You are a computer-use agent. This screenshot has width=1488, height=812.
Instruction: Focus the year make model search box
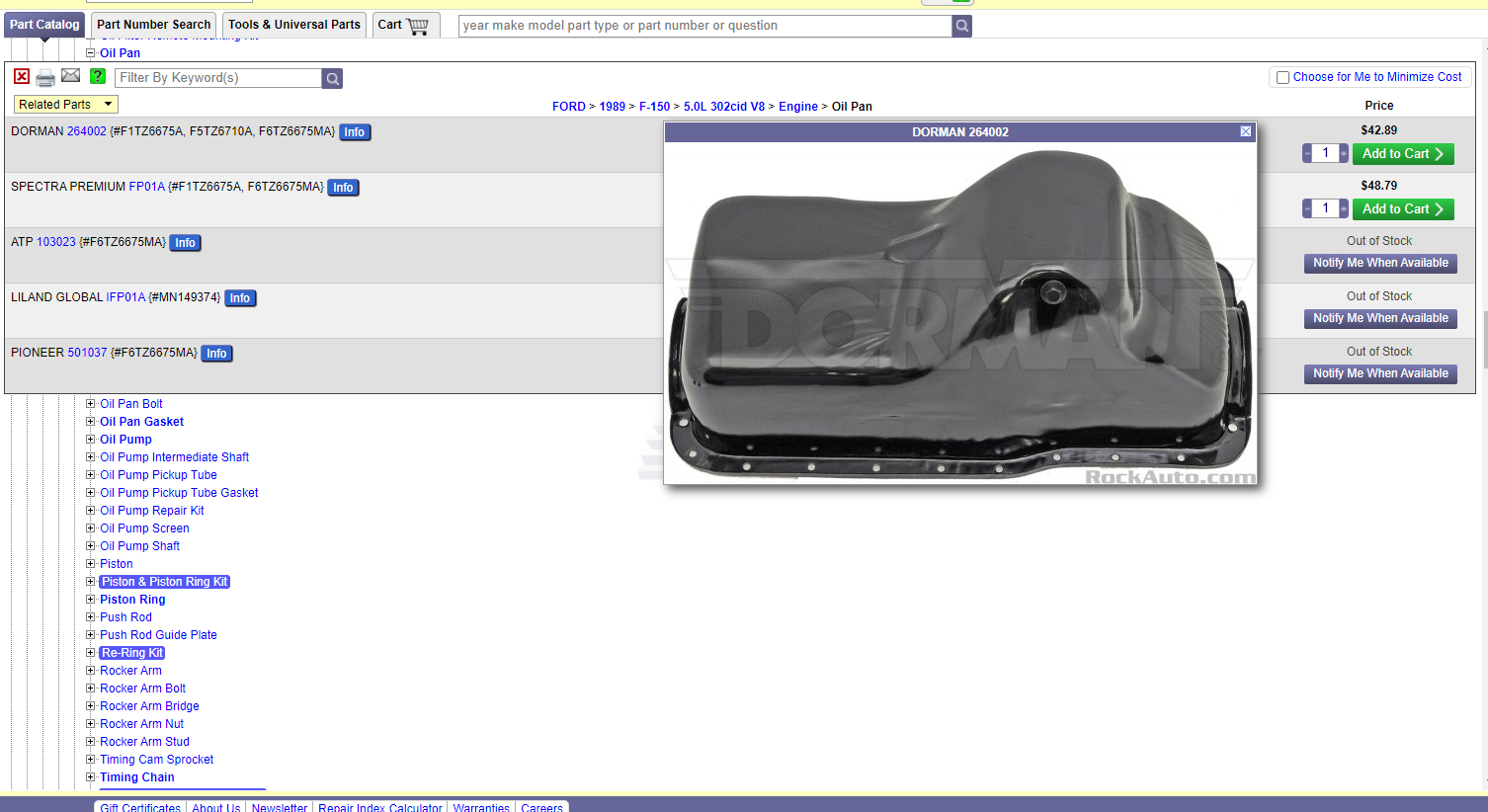point(705,26)
